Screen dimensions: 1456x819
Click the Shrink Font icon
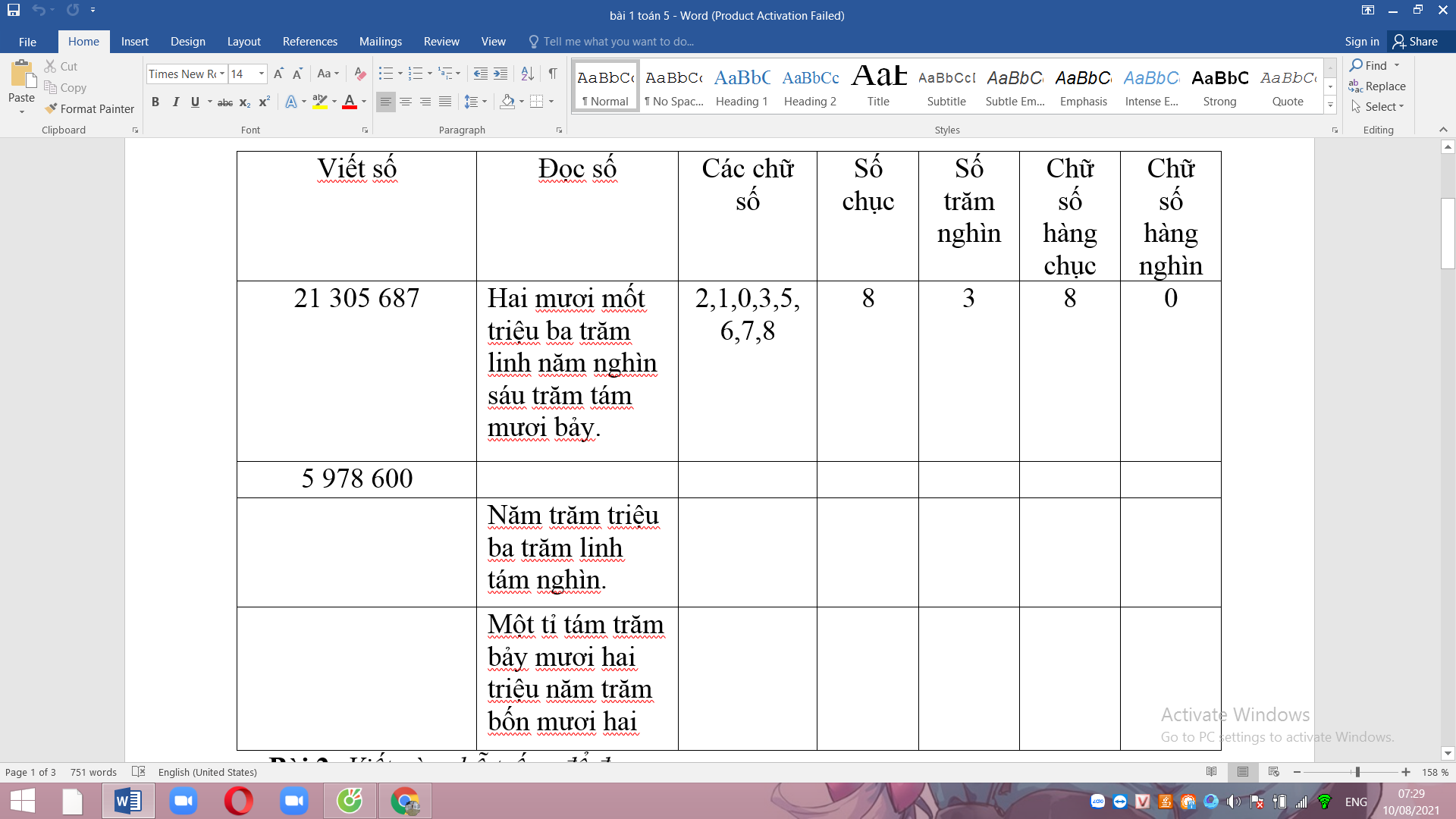coord(297,74)
